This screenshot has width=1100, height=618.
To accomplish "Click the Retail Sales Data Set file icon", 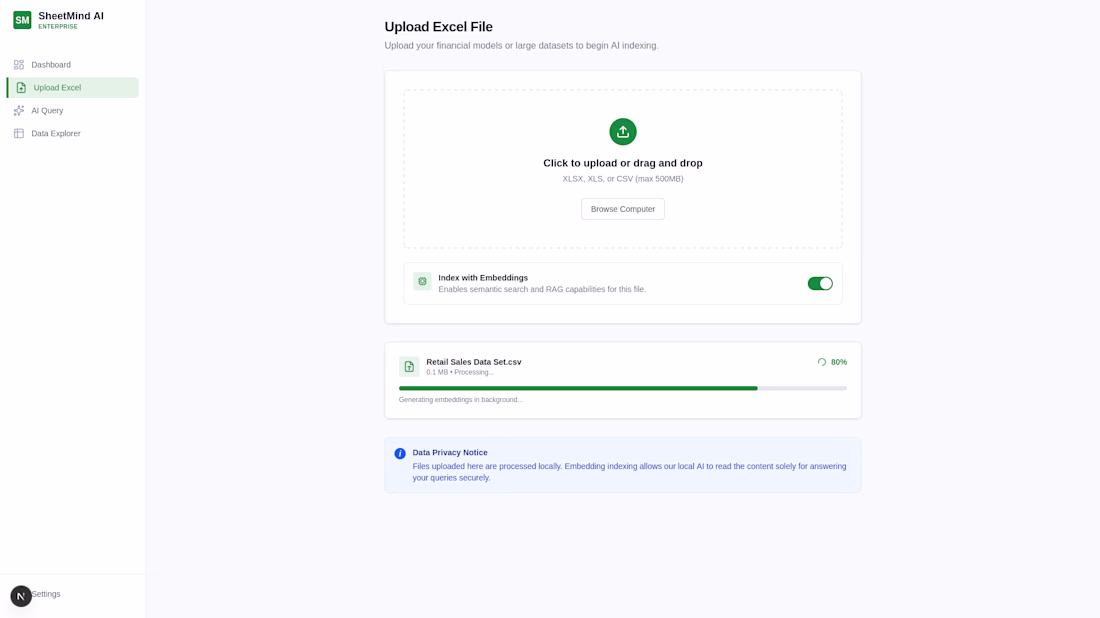I will [409, 366].
